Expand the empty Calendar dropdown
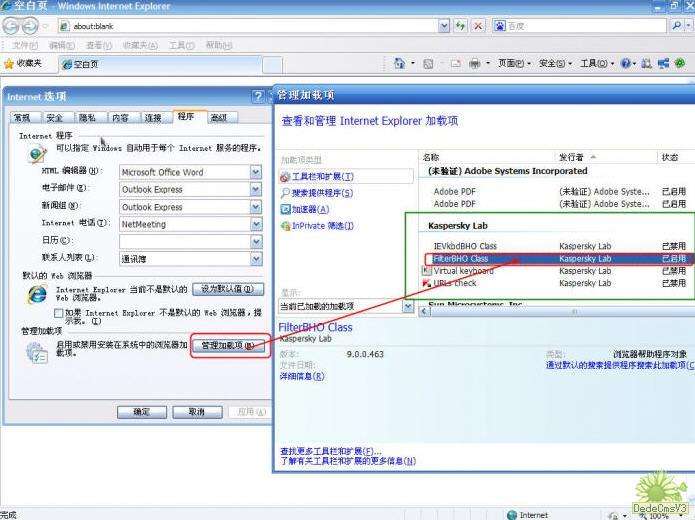This screenshot has width=695, height=520. (256, 242)
